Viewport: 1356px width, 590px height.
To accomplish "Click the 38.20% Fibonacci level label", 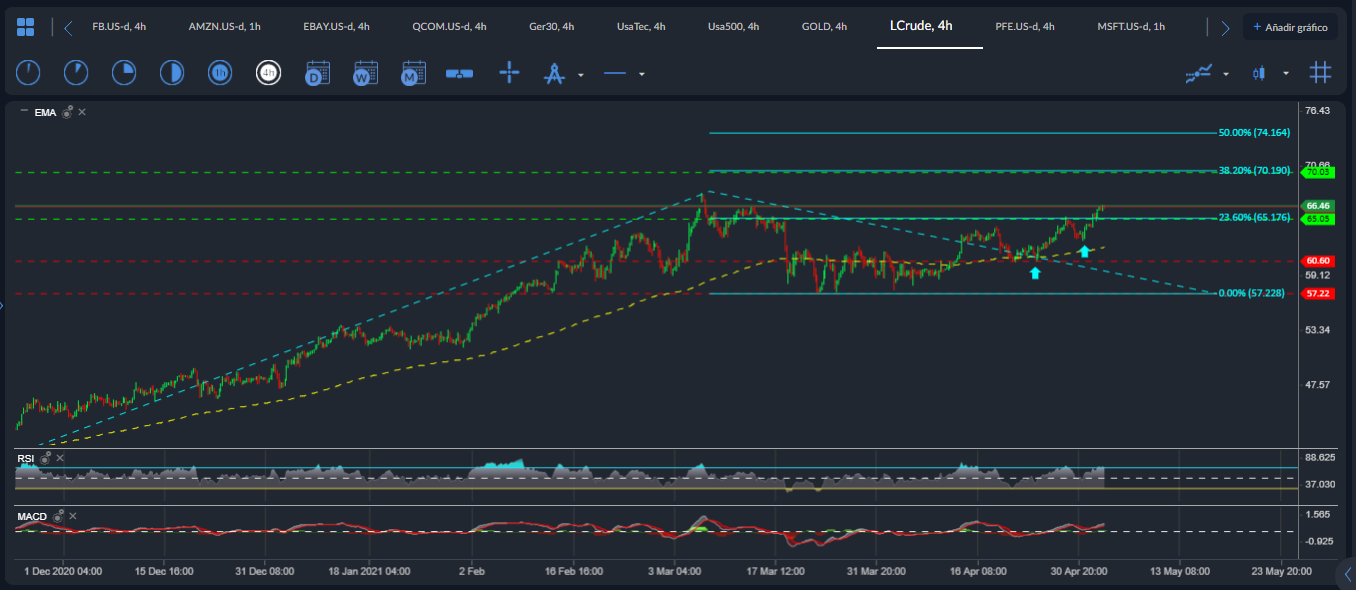I will (1254, 171).
